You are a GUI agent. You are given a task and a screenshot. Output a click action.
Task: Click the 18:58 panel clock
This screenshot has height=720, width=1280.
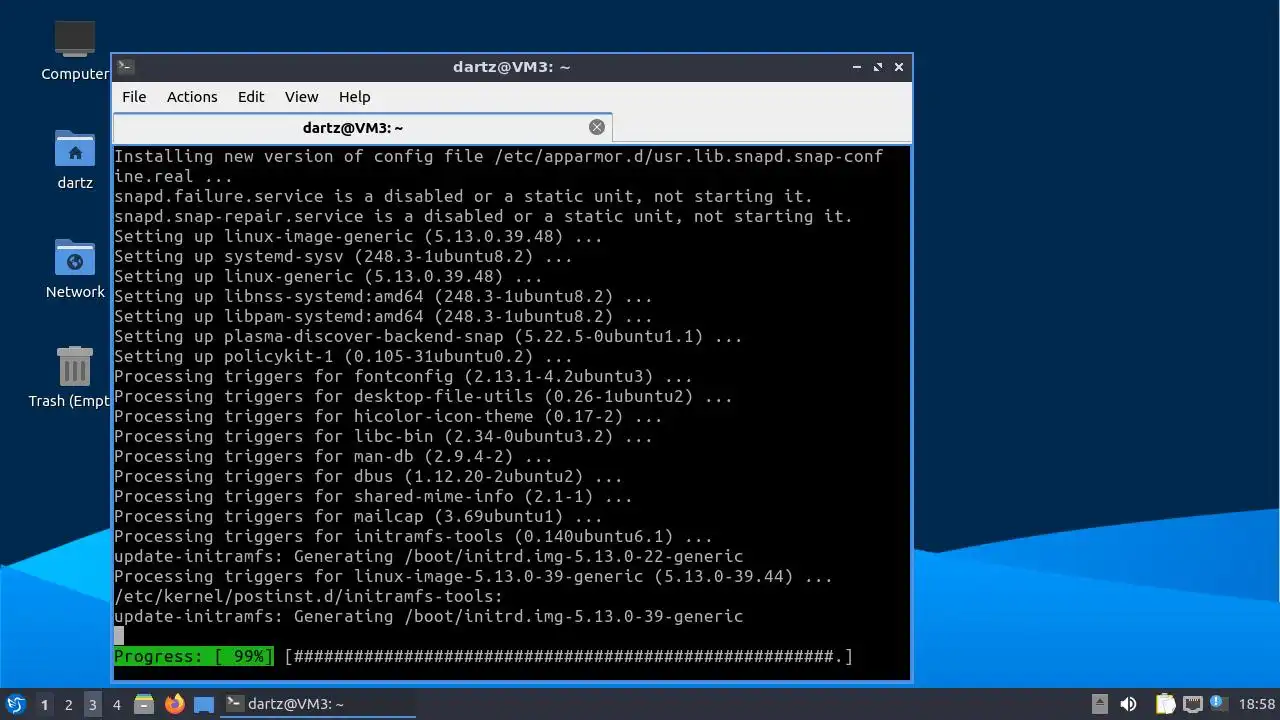click(x=1257, y=704)
